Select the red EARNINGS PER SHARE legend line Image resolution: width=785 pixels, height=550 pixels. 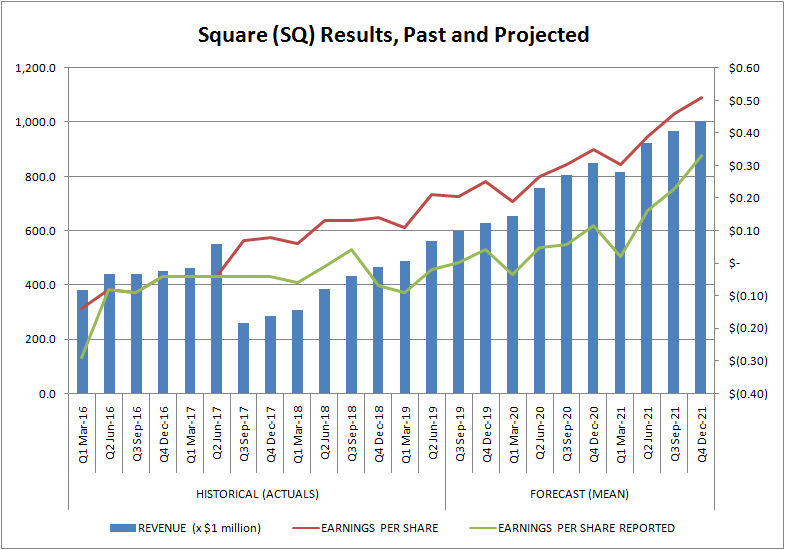[x=305, y=528]
